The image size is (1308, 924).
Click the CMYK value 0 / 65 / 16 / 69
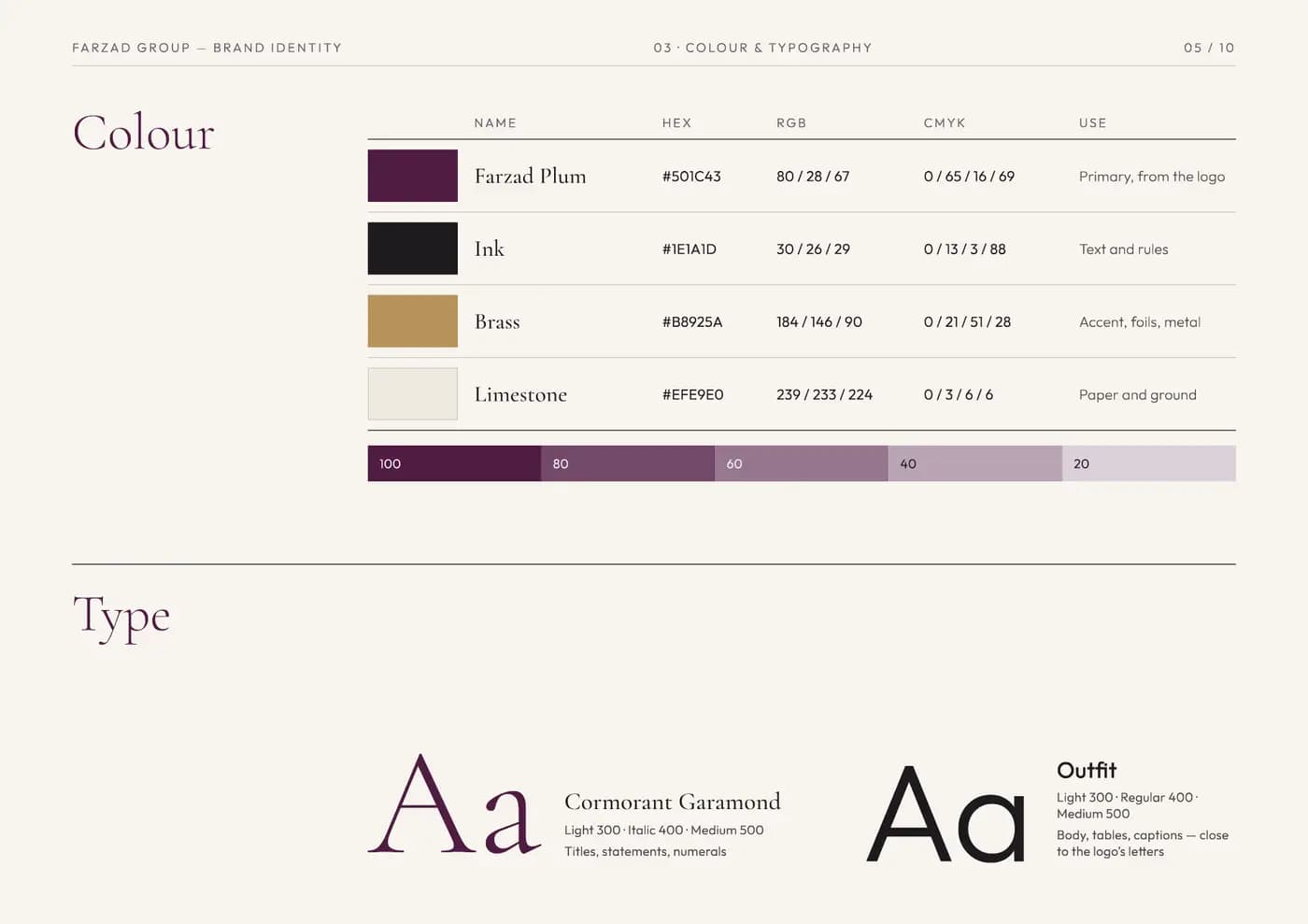[969, 177]
